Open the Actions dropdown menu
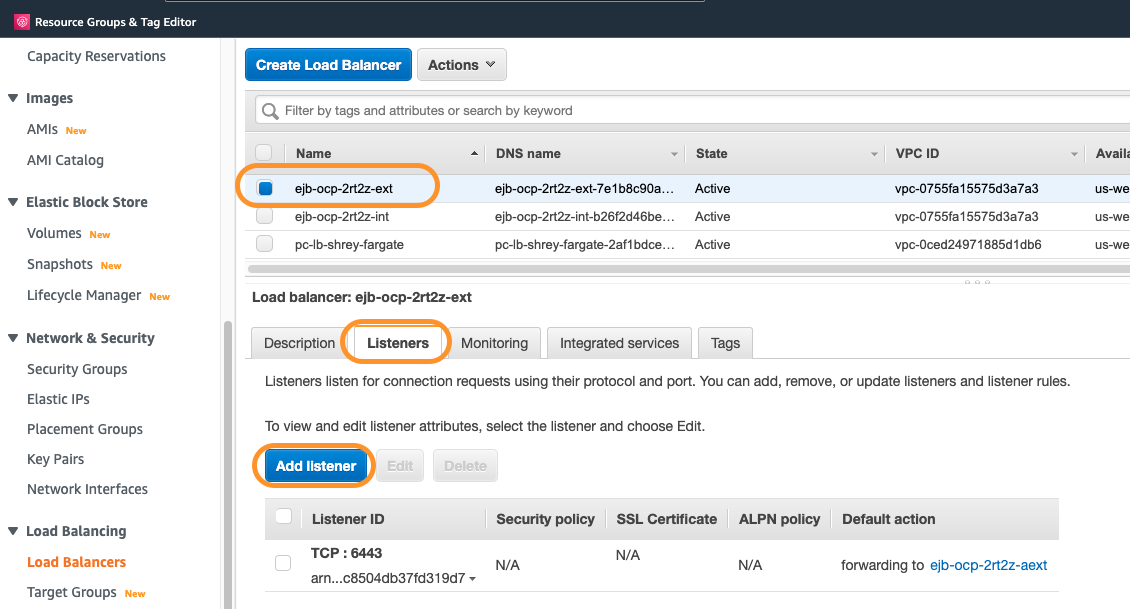Image resolution: width=1130 pixels, height=609 pixels. (461, 65)
